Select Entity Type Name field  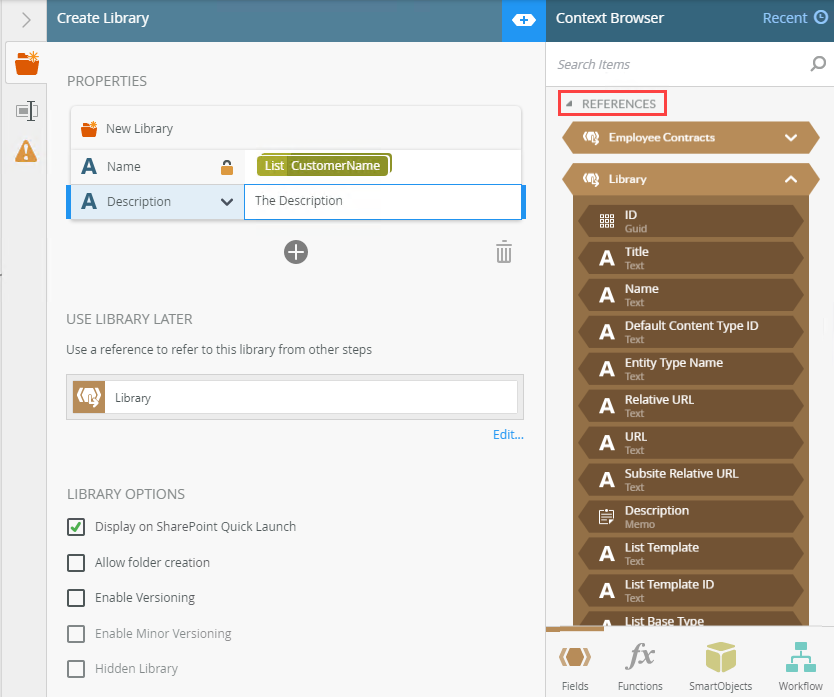(691, 369)
